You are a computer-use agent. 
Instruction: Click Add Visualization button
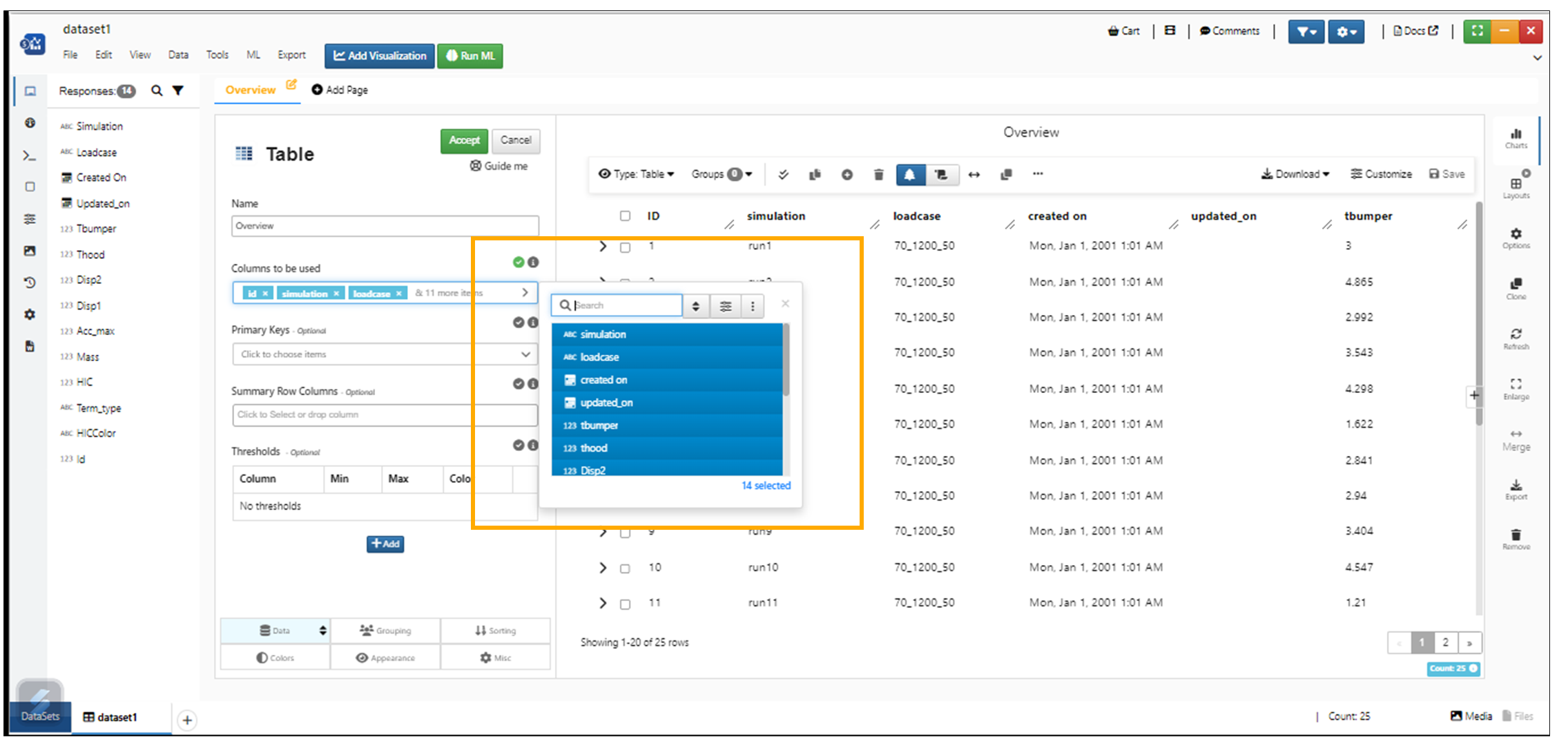point(380,56)
